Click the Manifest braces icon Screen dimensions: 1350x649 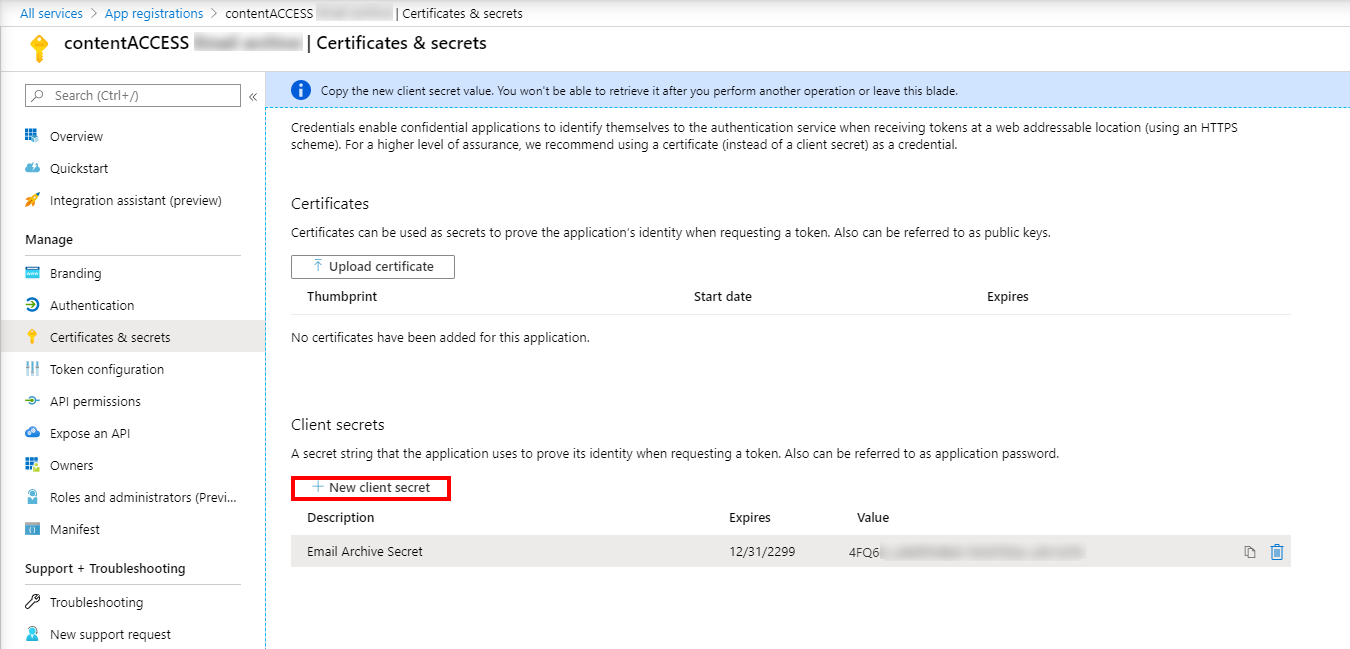coord(32,529)
